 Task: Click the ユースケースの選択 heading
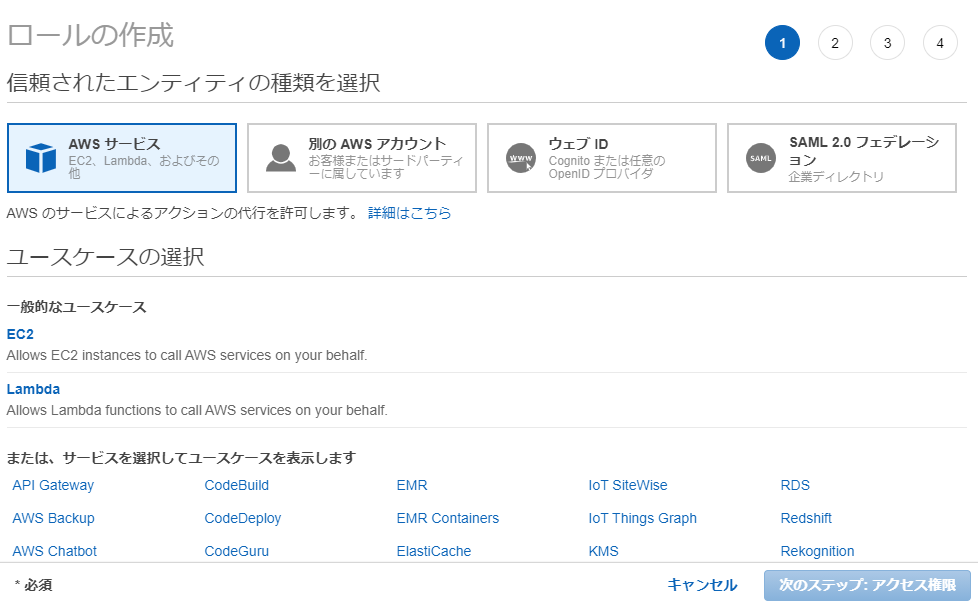(x=105, y=257)
